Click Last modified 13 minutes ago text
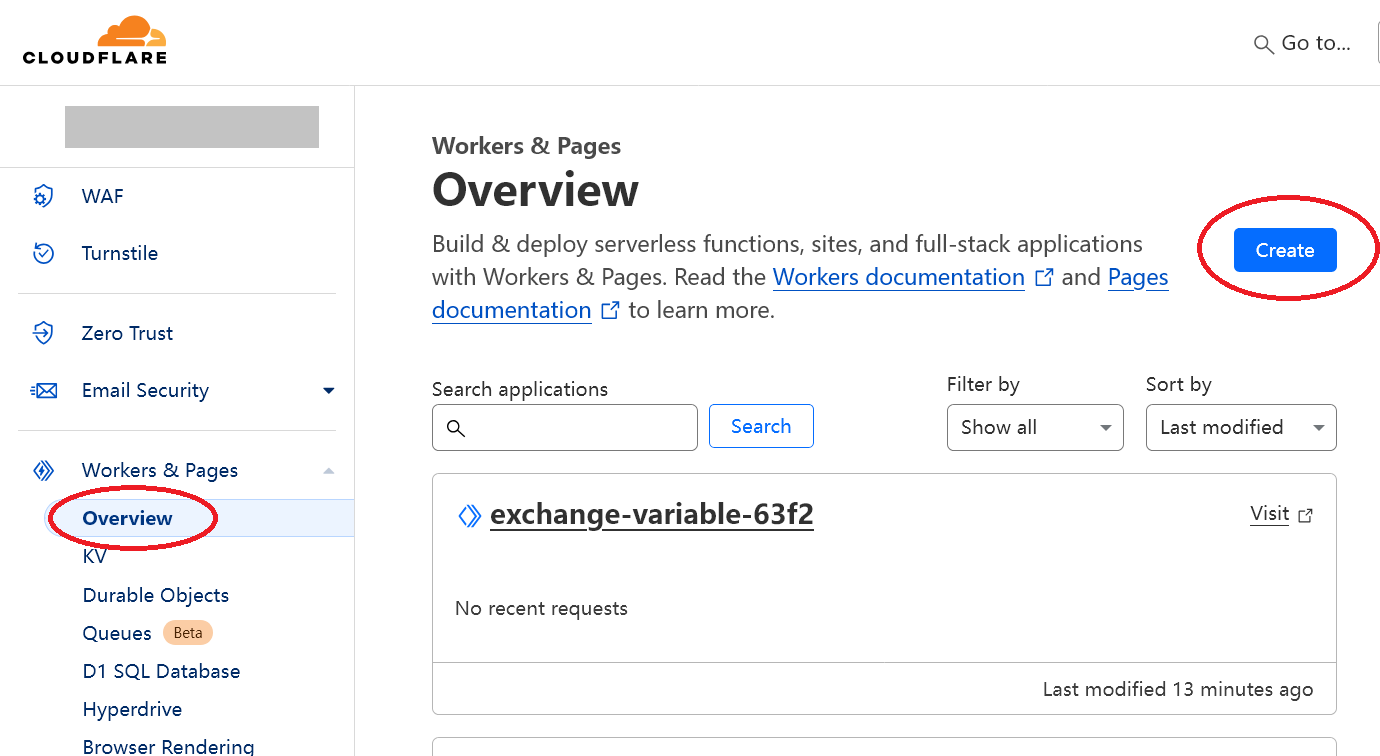The image size is (1380, 756). point(1178,689)
